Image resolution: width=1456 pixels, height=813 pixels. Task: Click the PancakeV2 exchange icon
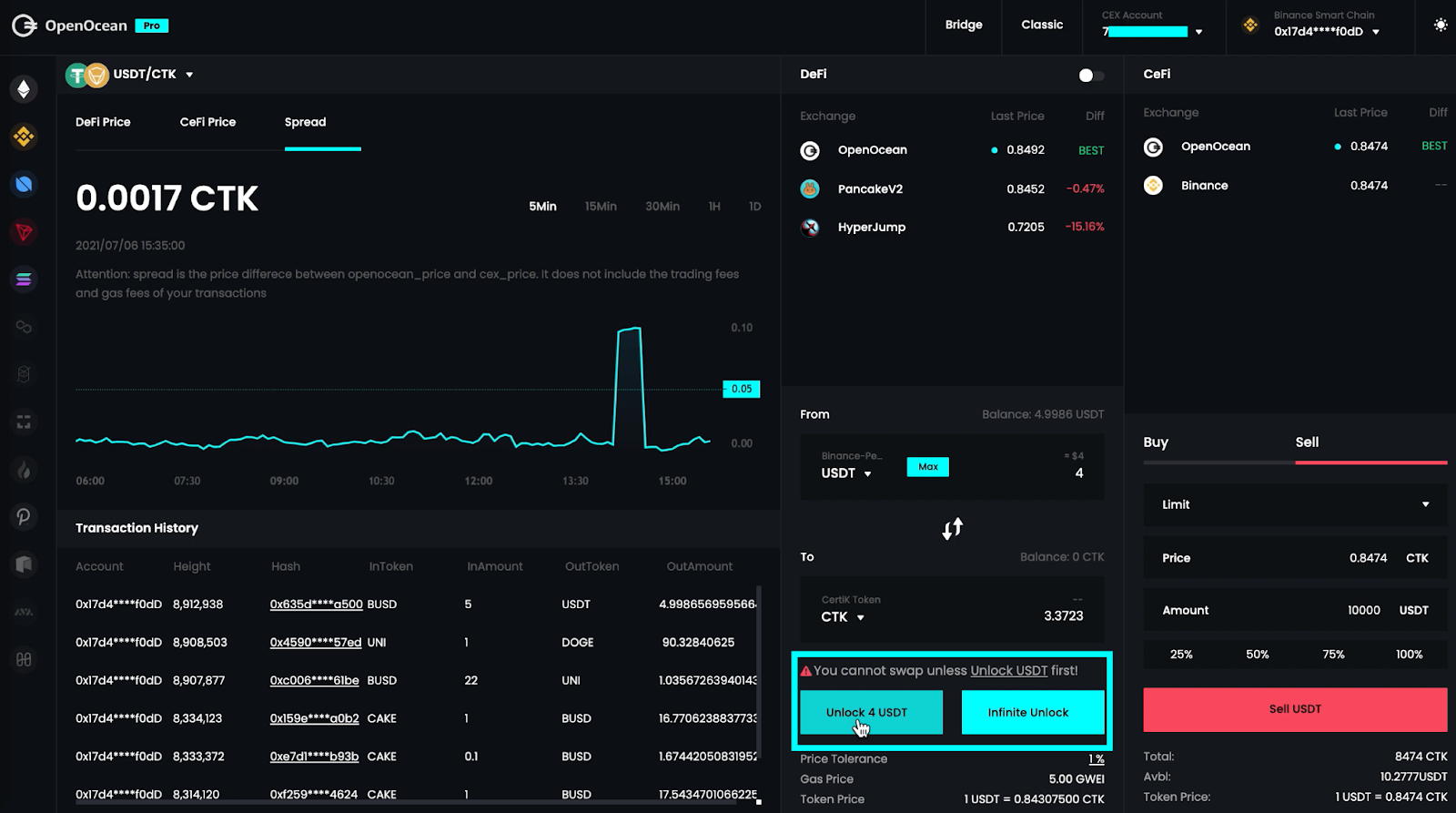tap(810, 189)
